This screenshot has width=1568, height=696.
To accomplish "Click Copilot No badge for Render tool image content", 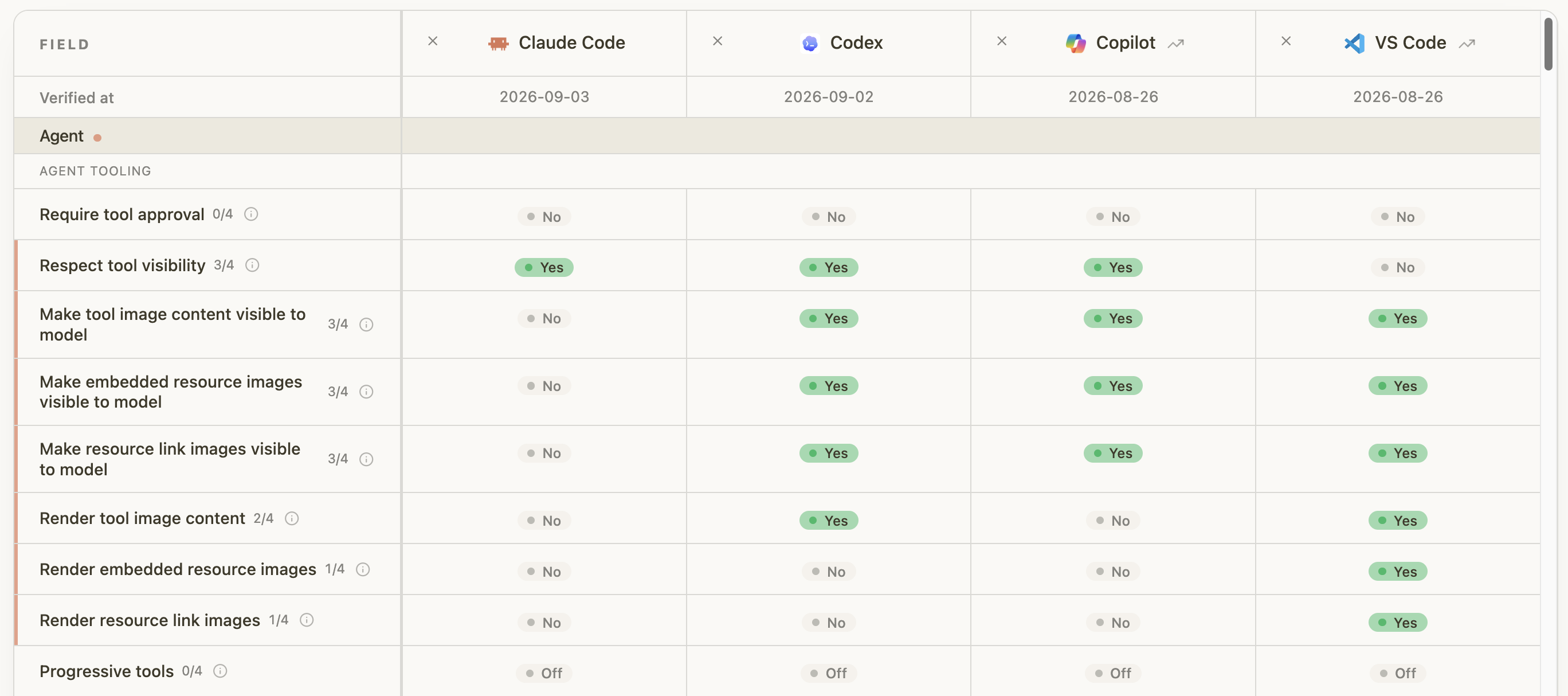I will (x=1113, y=521).
